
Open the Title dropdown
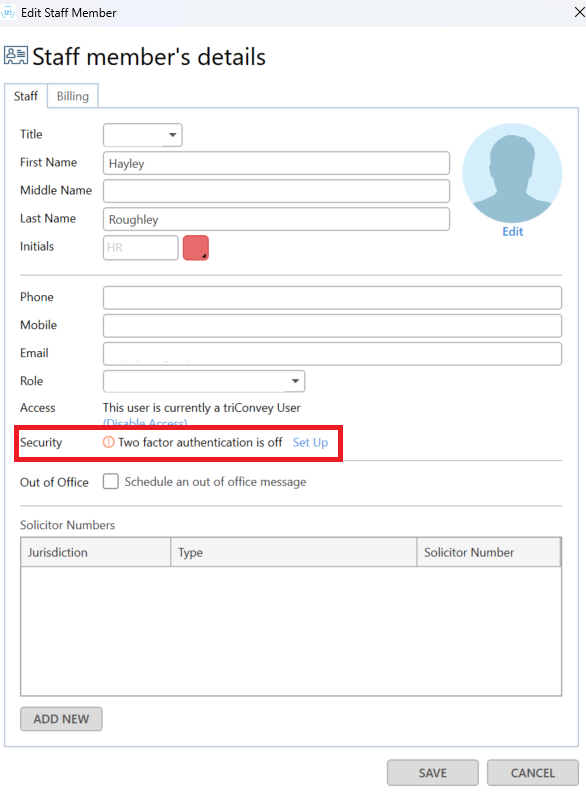point(142,135)
